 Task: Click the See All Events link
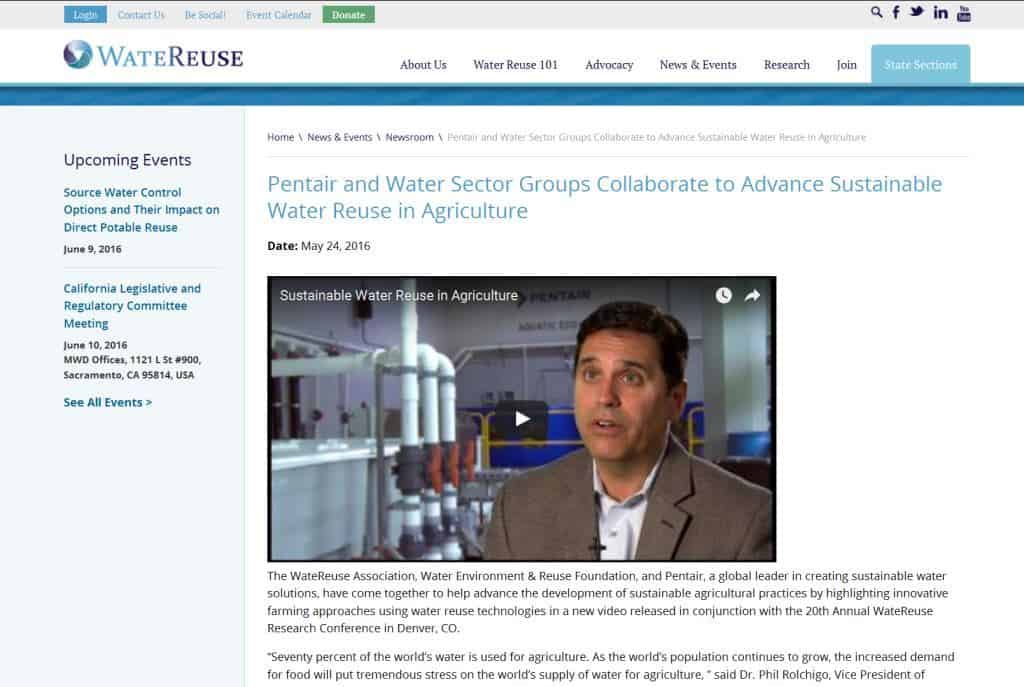[108, 402]
